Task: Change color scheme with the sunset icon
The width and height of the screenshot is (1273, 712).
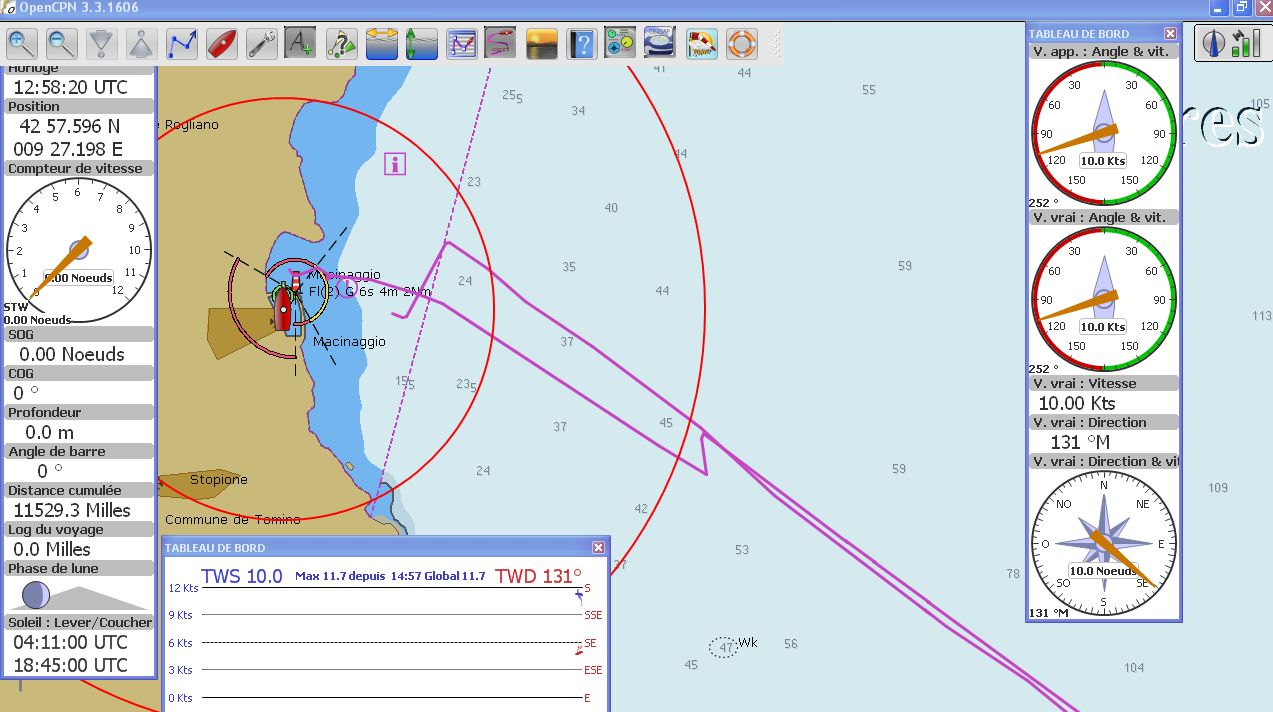Action: 542,44
